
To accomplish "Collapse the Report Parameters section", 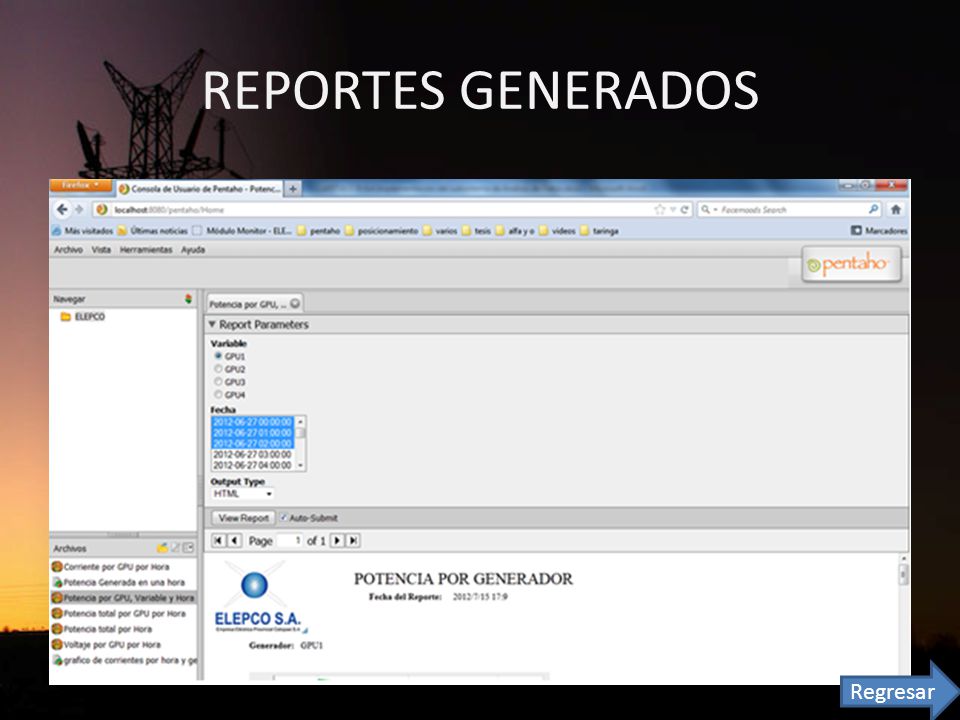I will [x=212, y=324].
